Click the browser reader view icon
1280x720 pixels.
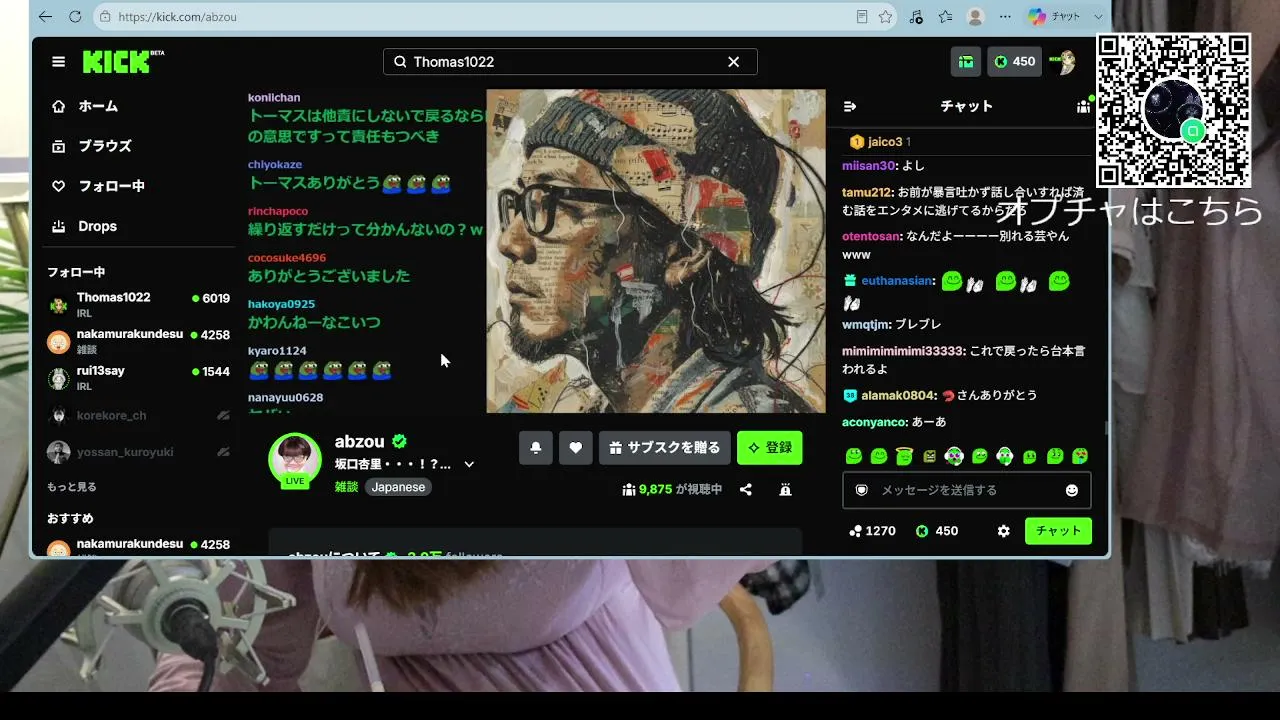click(x=862, y=17)
